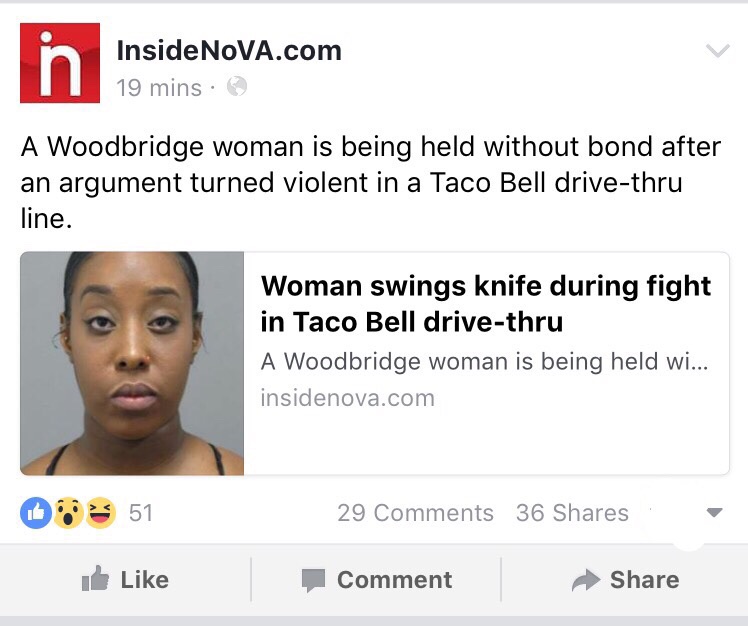
Task: View the 51 reactions count
Action: pyautogui.click(x=141, y=513)
